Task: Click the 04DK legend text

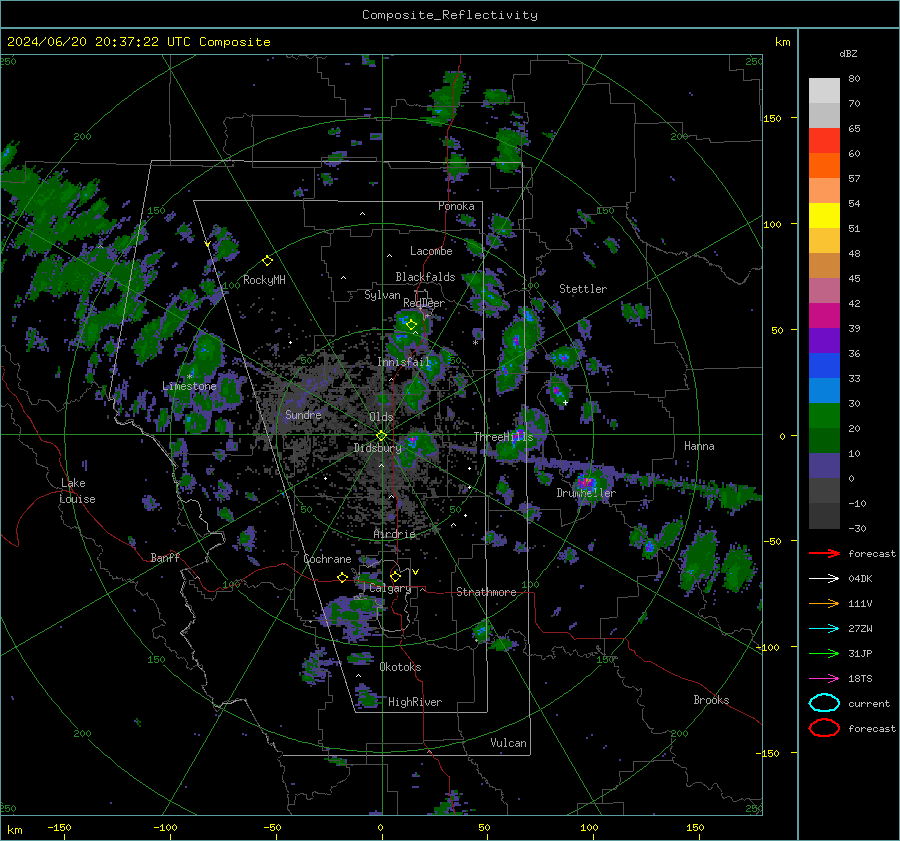Action: [x=860, y=579]
